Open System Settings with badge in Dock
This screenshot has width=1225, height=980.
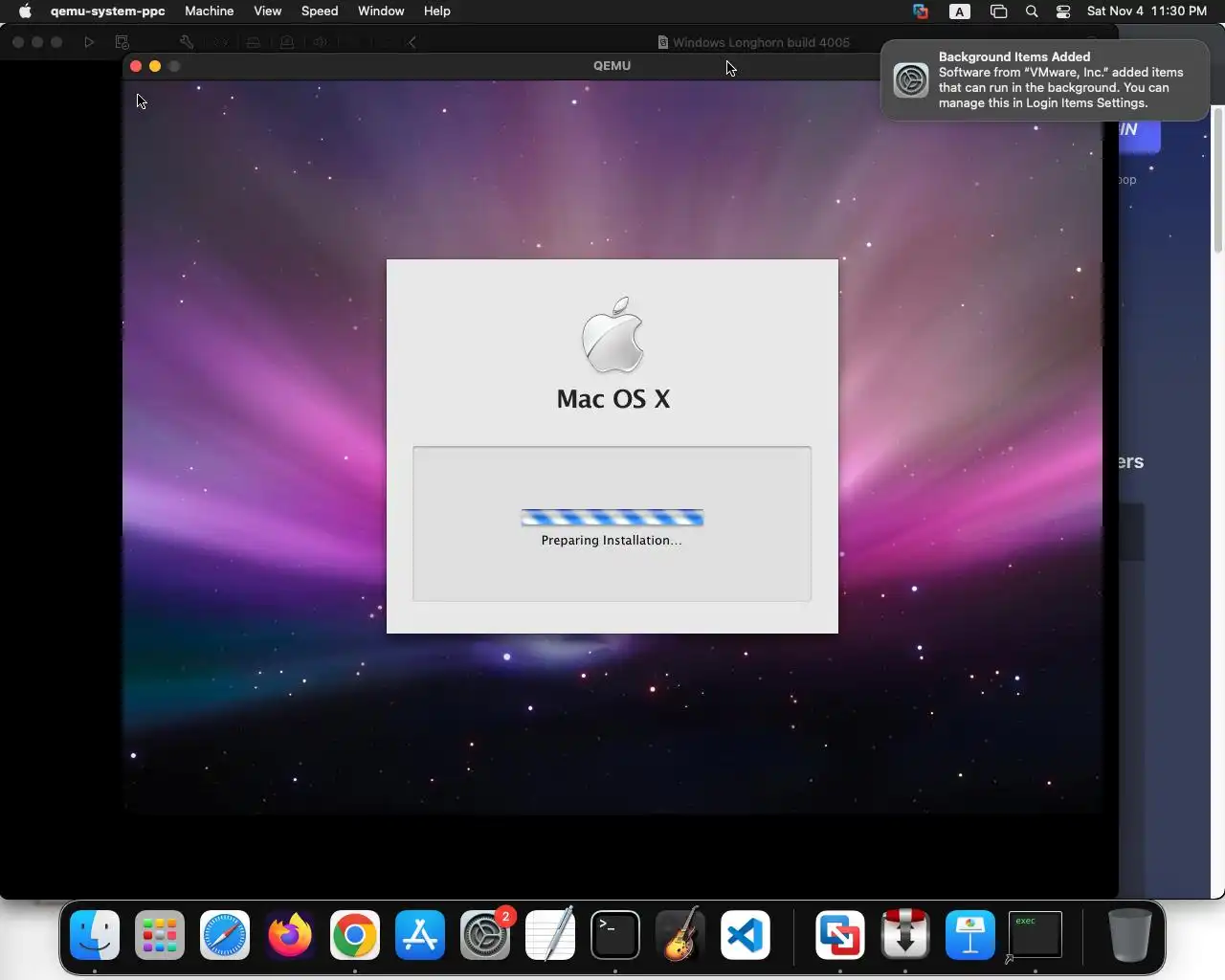click(485, 935)
